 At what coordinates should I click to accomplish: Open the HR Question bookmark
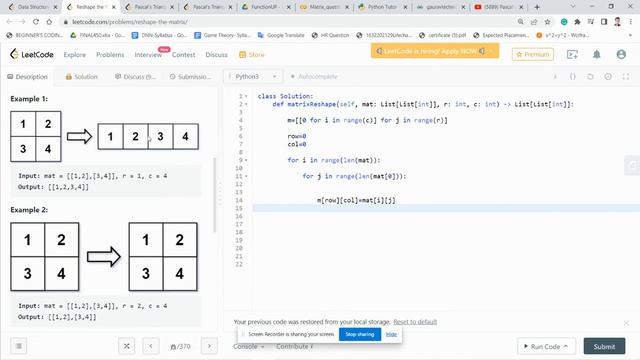[330, 36]
